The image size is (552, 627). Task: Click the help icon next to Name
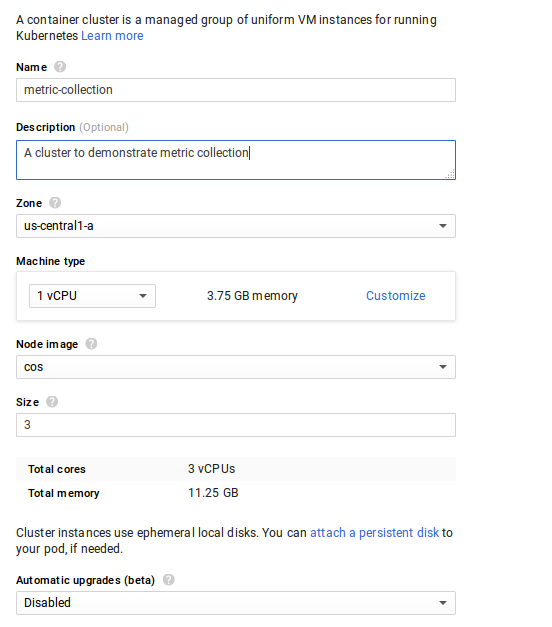pos(60,66)
